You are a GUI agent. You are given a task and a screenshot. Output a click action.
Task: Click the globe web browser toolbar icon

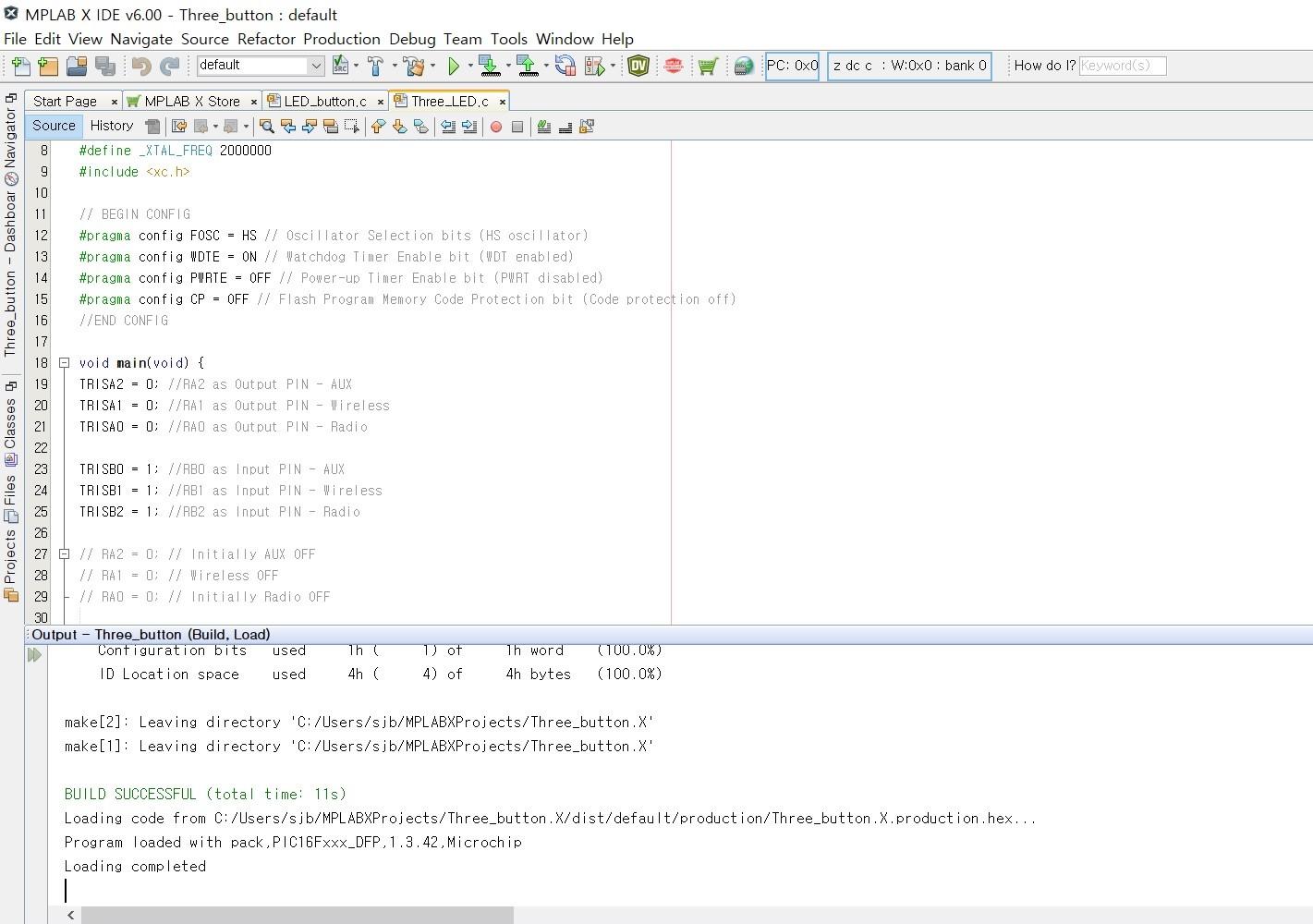(x=744, y=66)
